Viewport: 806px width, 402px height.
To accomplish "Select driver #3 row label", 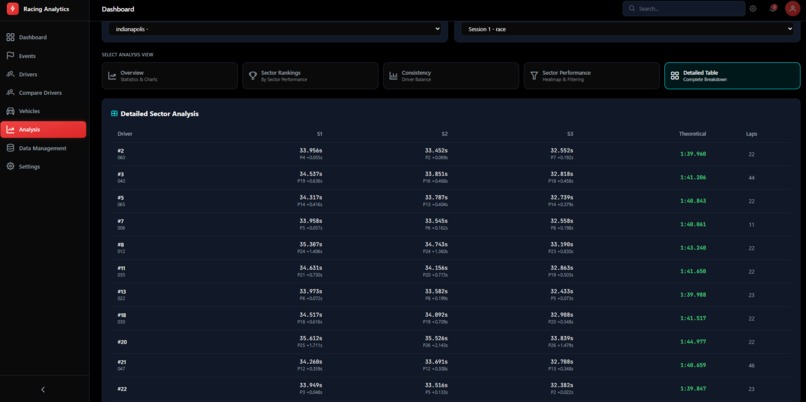I will point(121,174).
